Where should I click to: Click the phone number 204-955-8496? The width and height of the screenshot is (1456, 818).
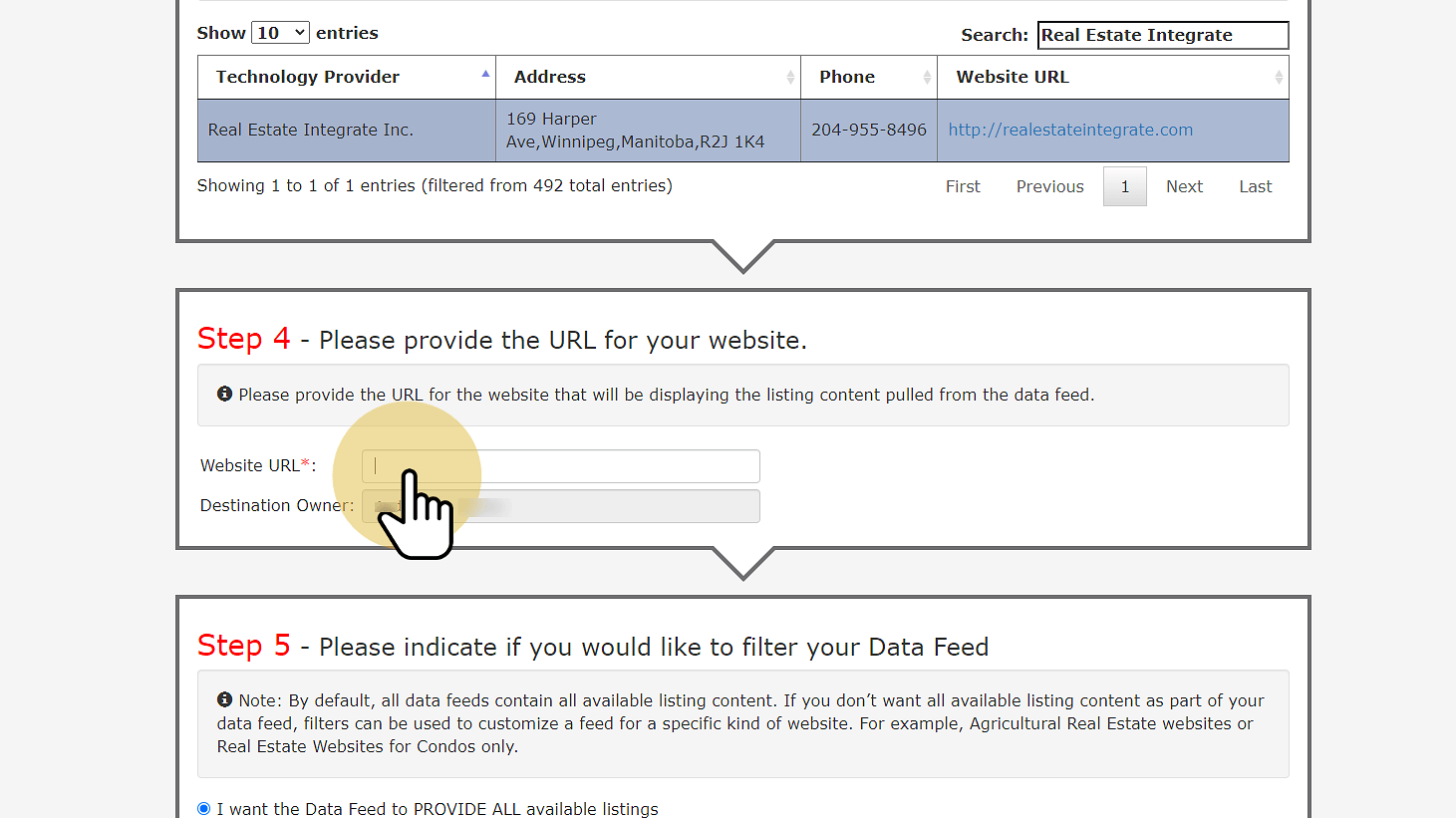(869, 130)
